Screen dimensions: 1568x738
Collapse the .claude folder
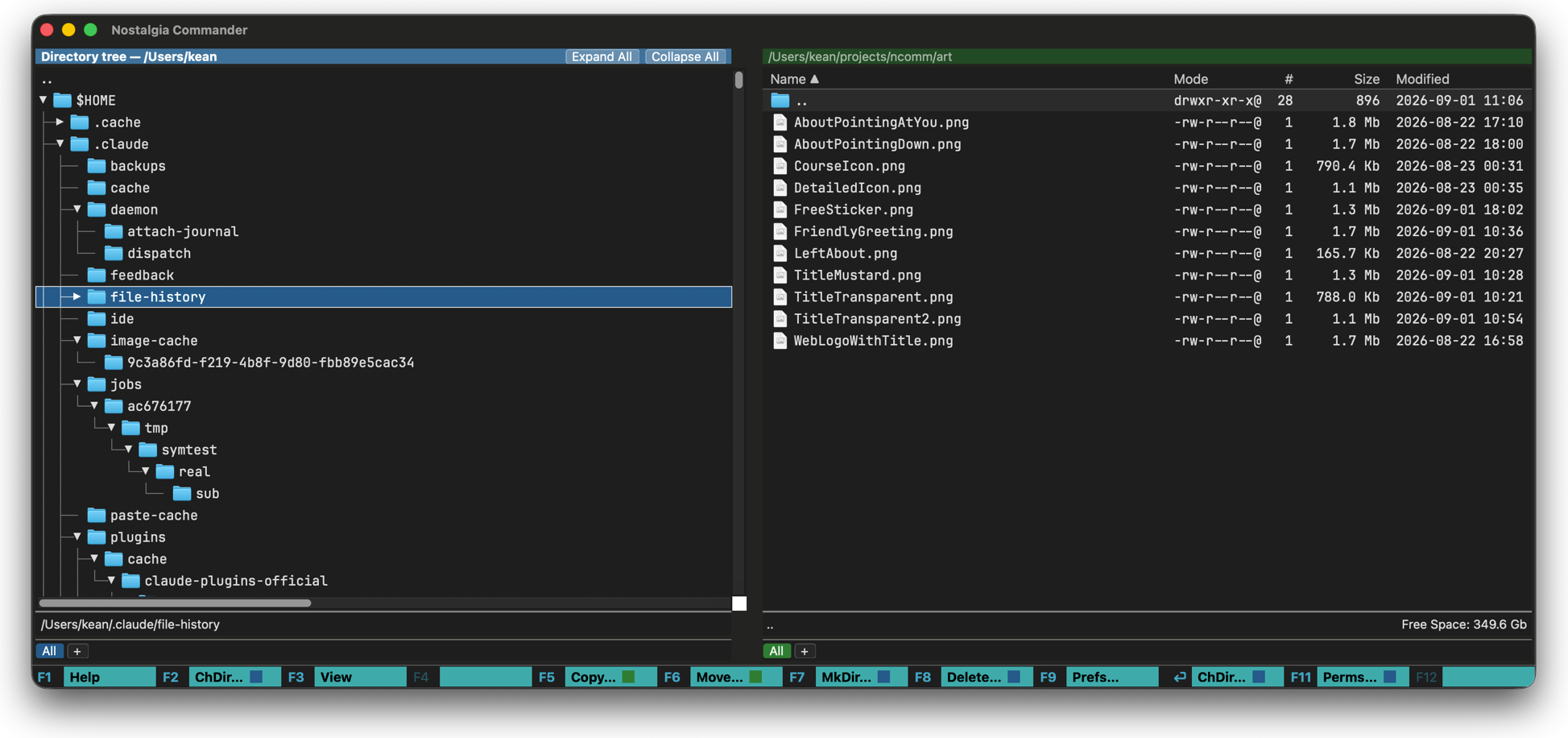coord(60,144)
